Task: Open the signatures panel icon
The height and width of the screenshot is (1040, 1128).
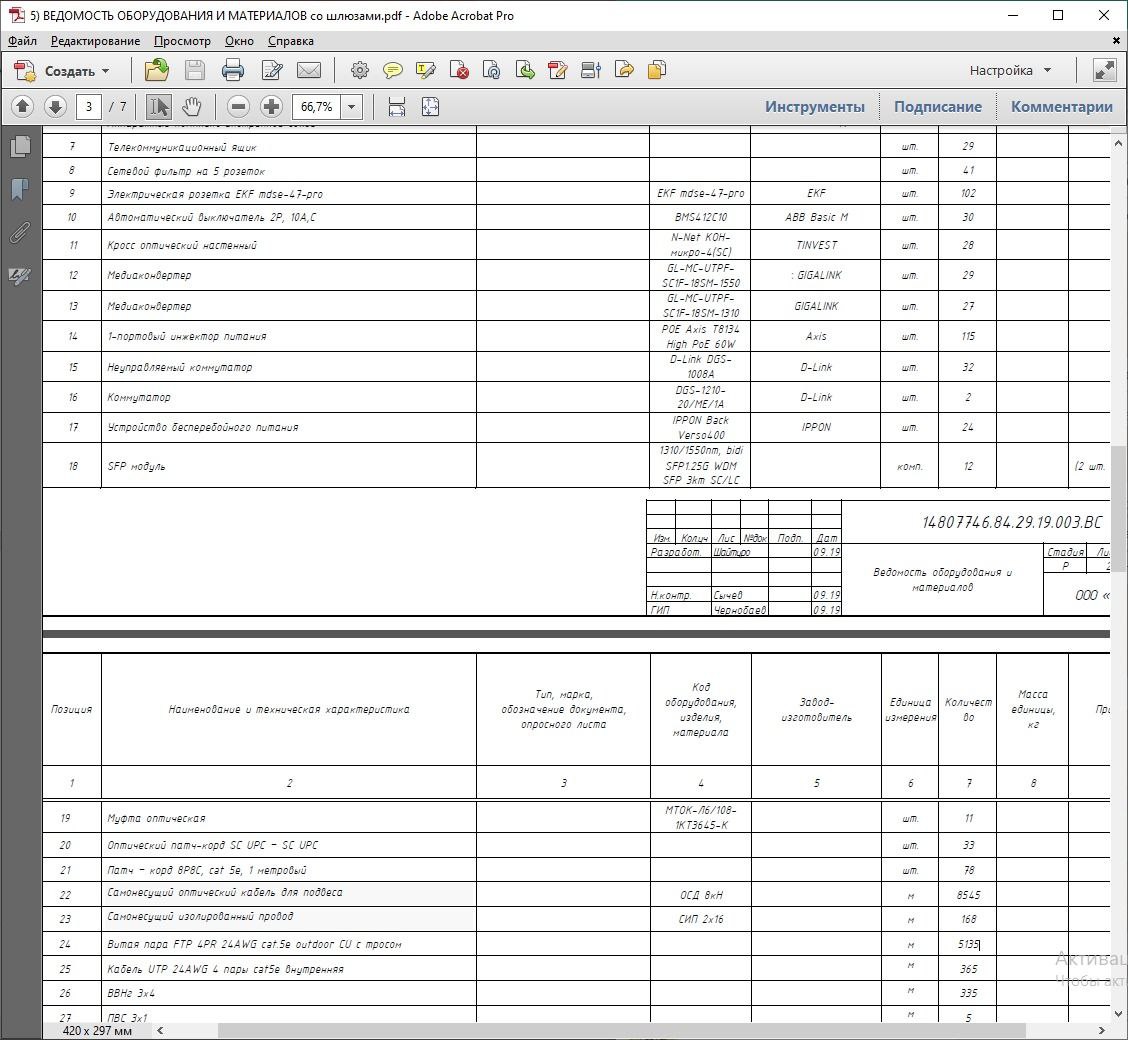Action: (20, 275)
